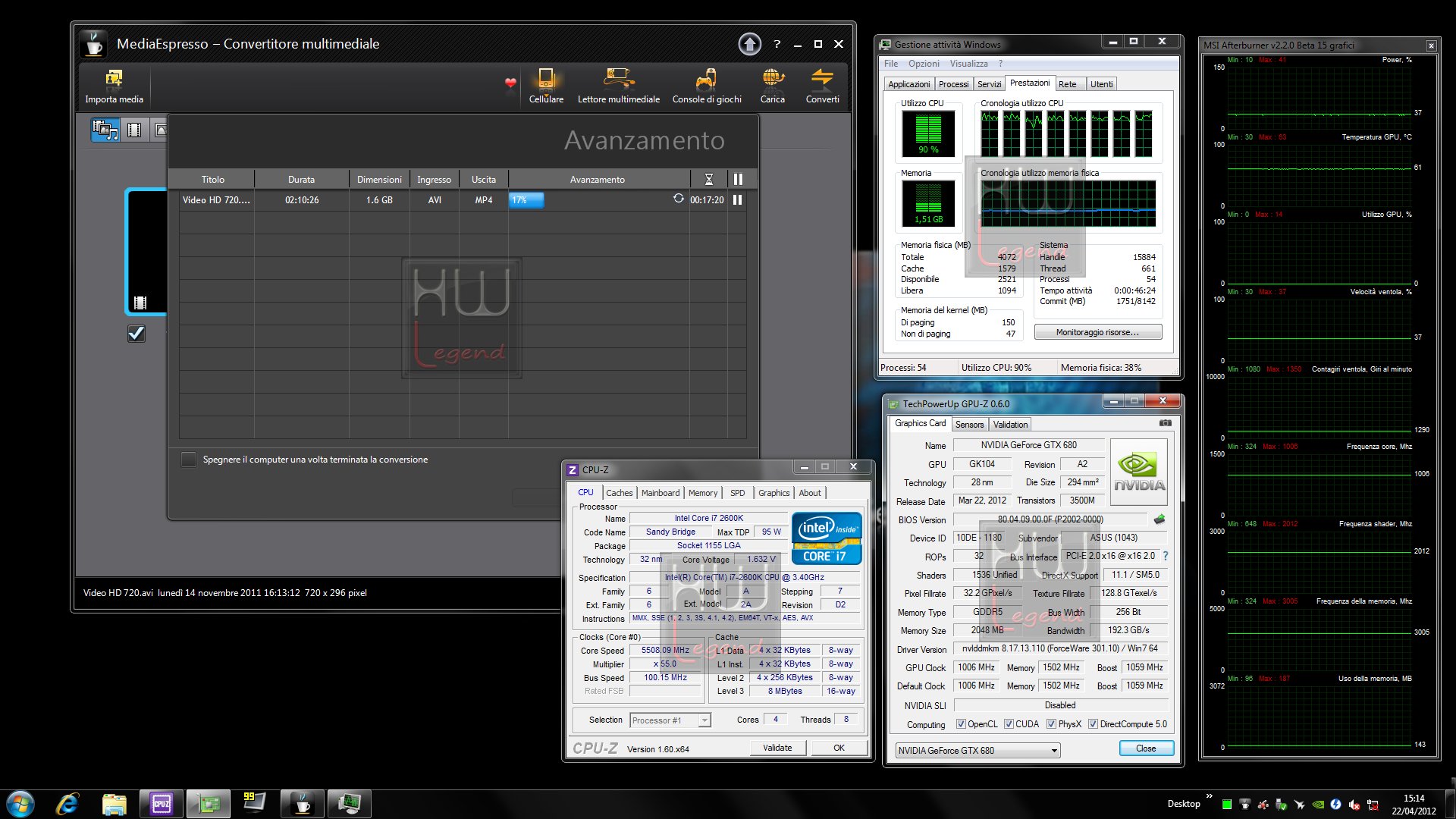Pause all conversions in header
This screenshot has height=819, width=1456.
point(738,180)
